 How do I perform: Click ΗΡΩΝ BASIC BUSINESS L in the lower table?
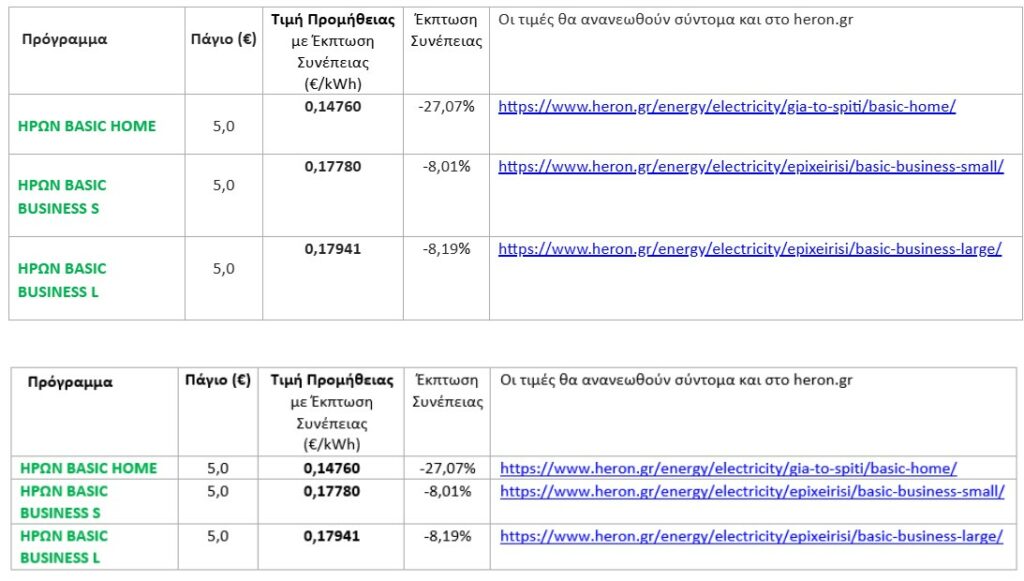tap(64, 546)
